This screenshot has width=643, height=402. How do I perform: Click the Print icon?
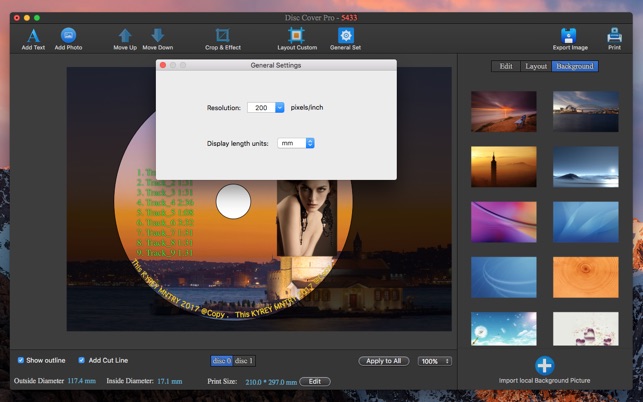(614, 36)
